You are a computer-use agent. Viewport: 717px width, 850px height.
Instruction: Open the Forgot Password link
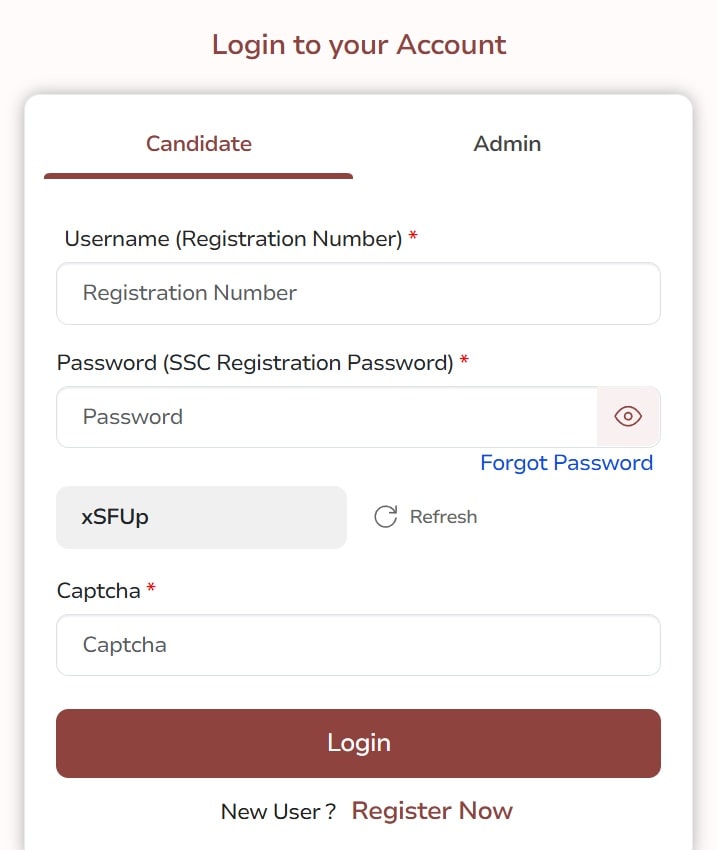pos(566,463)
